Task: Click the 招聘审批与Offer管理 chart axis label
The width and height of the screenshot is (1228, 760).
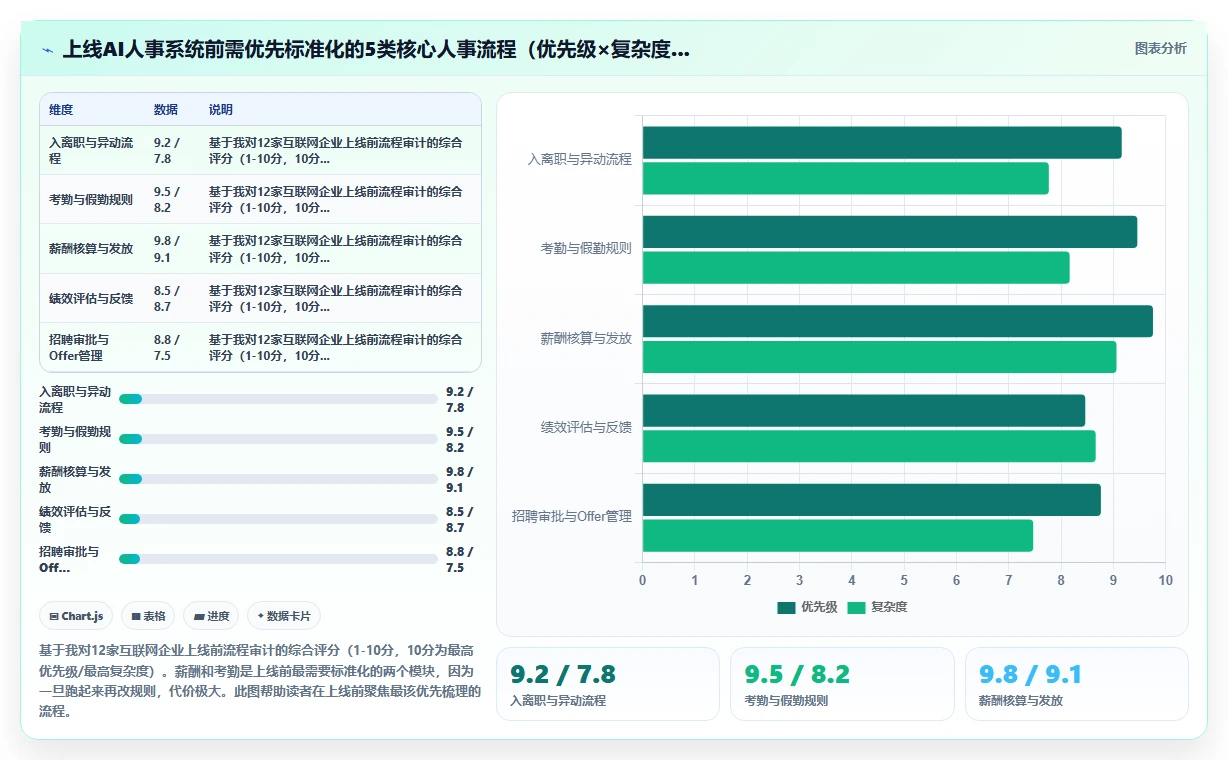Action: click(x=572, y=516)
